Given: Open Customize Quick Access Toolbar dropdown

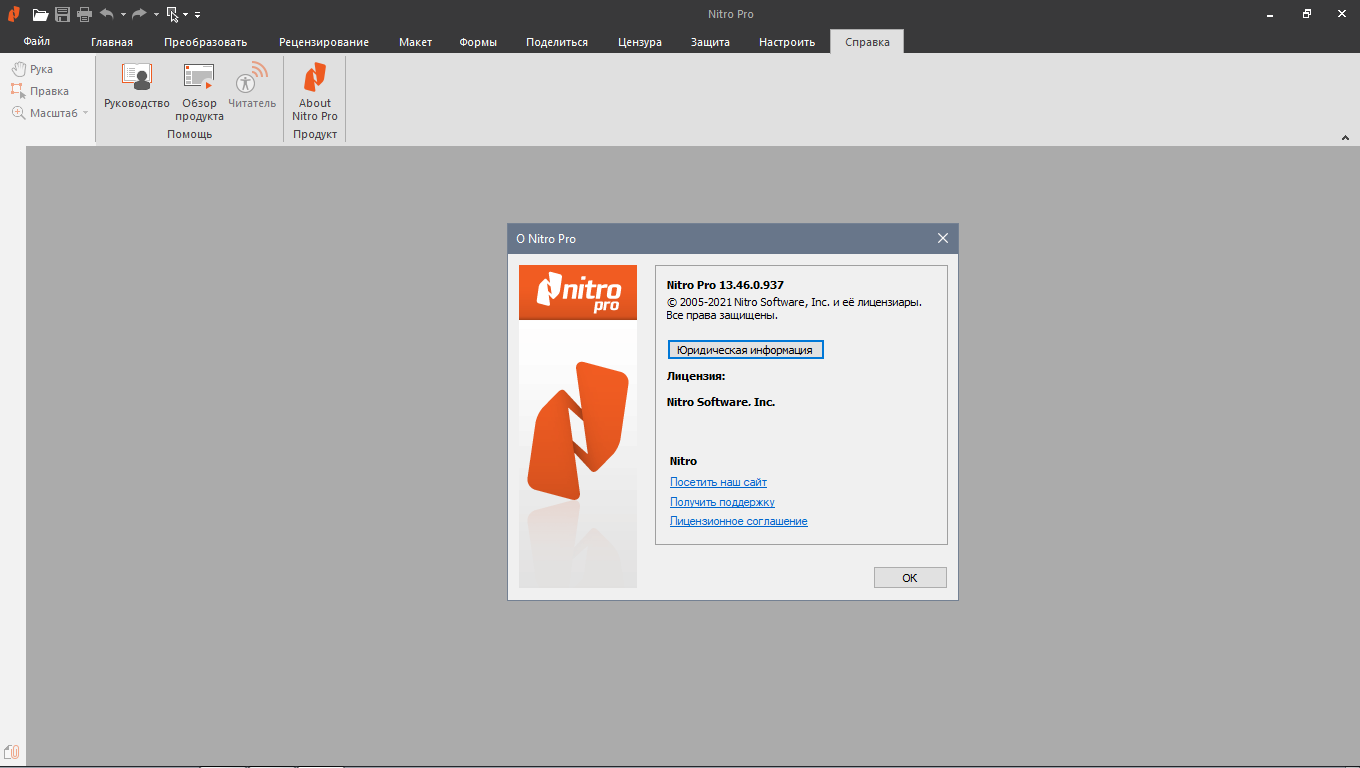Looking at the screenshot, I should [197, 15].
